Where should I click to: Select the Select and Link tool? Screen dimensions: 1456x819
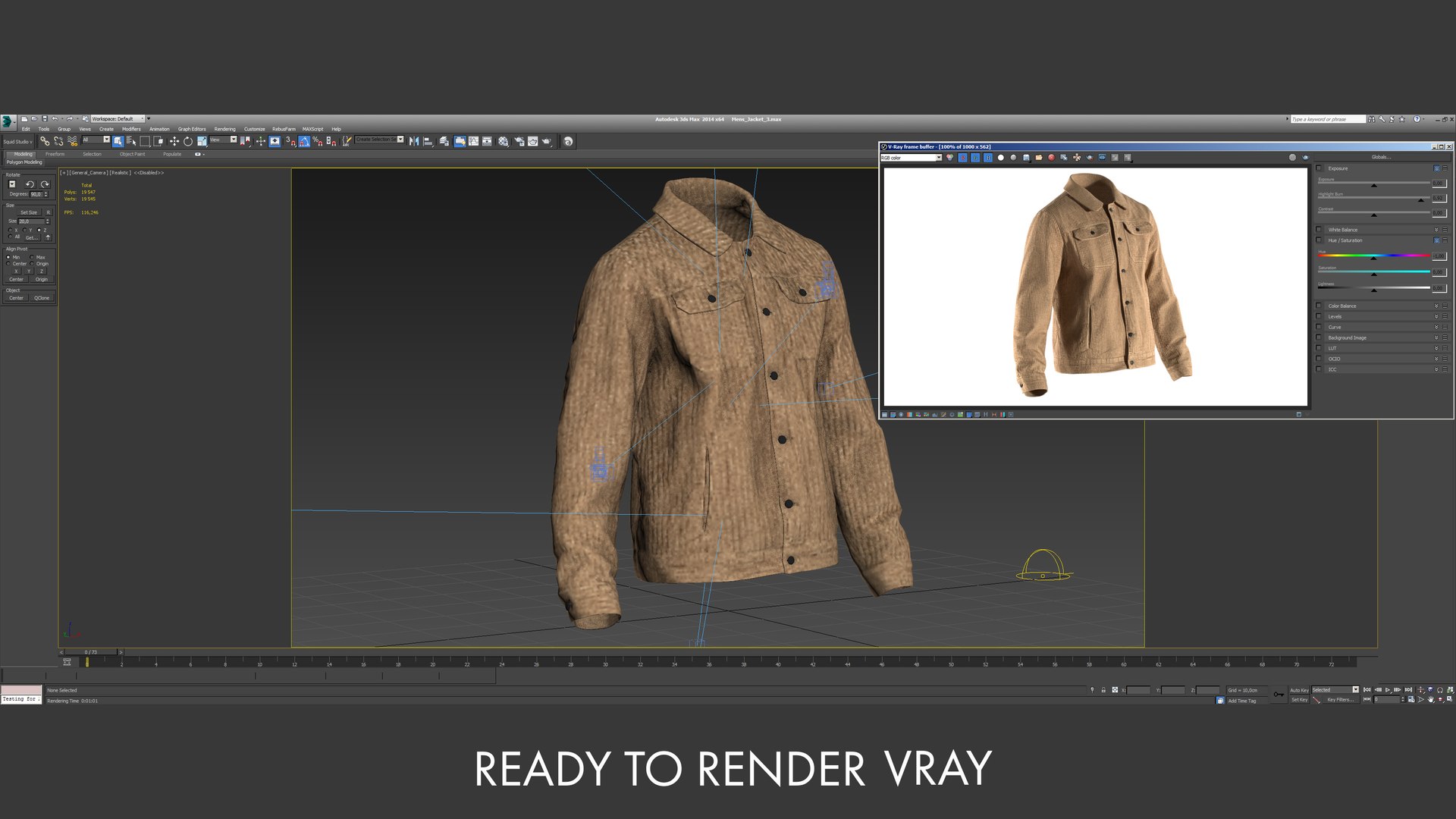tap(45, 141)
